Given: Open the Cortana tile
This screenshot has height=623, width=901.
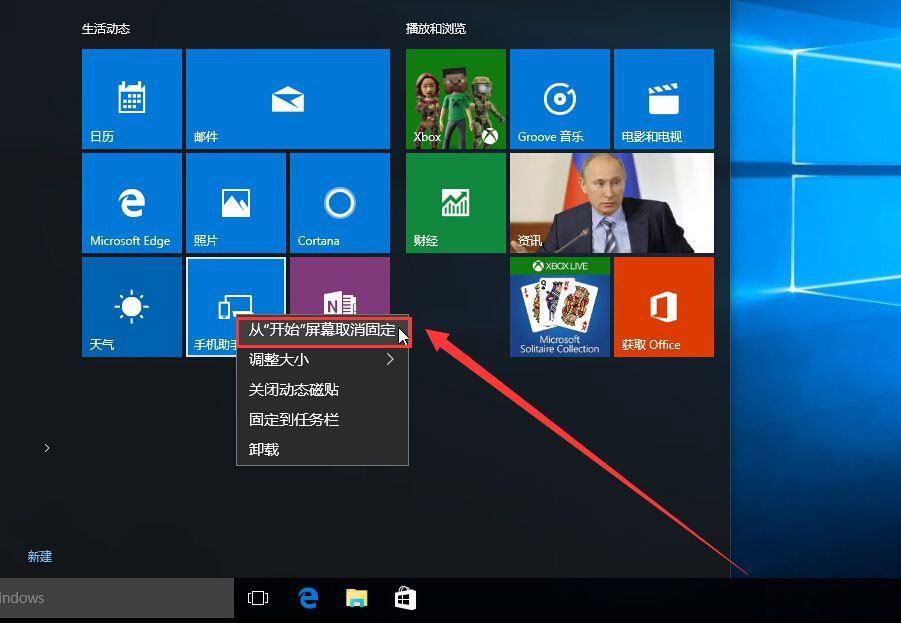Looking at the screenshot, I should [x=340, y=203].
